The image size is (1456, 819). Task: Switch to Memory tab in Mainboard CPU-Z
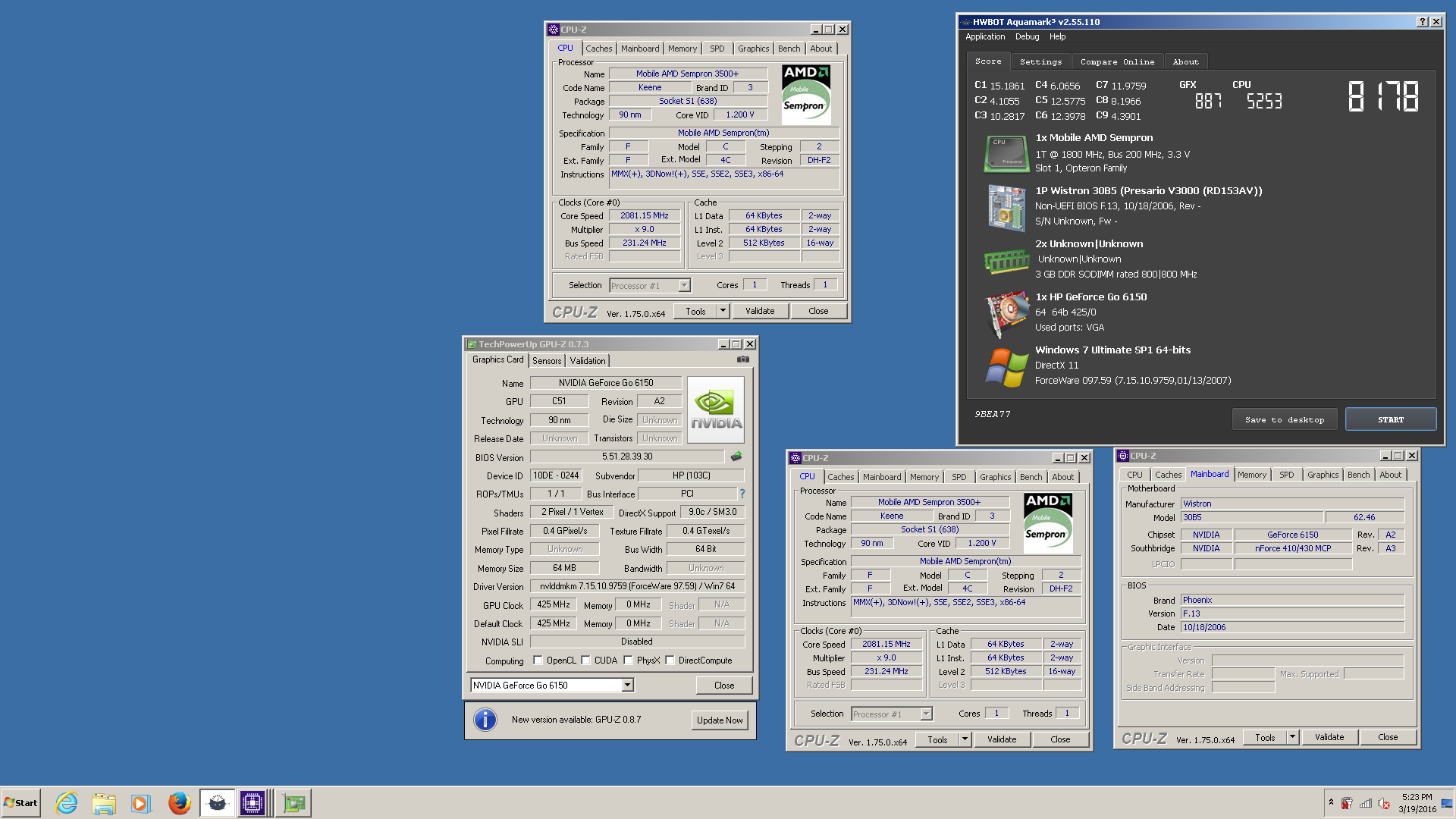click(1252, 475)
